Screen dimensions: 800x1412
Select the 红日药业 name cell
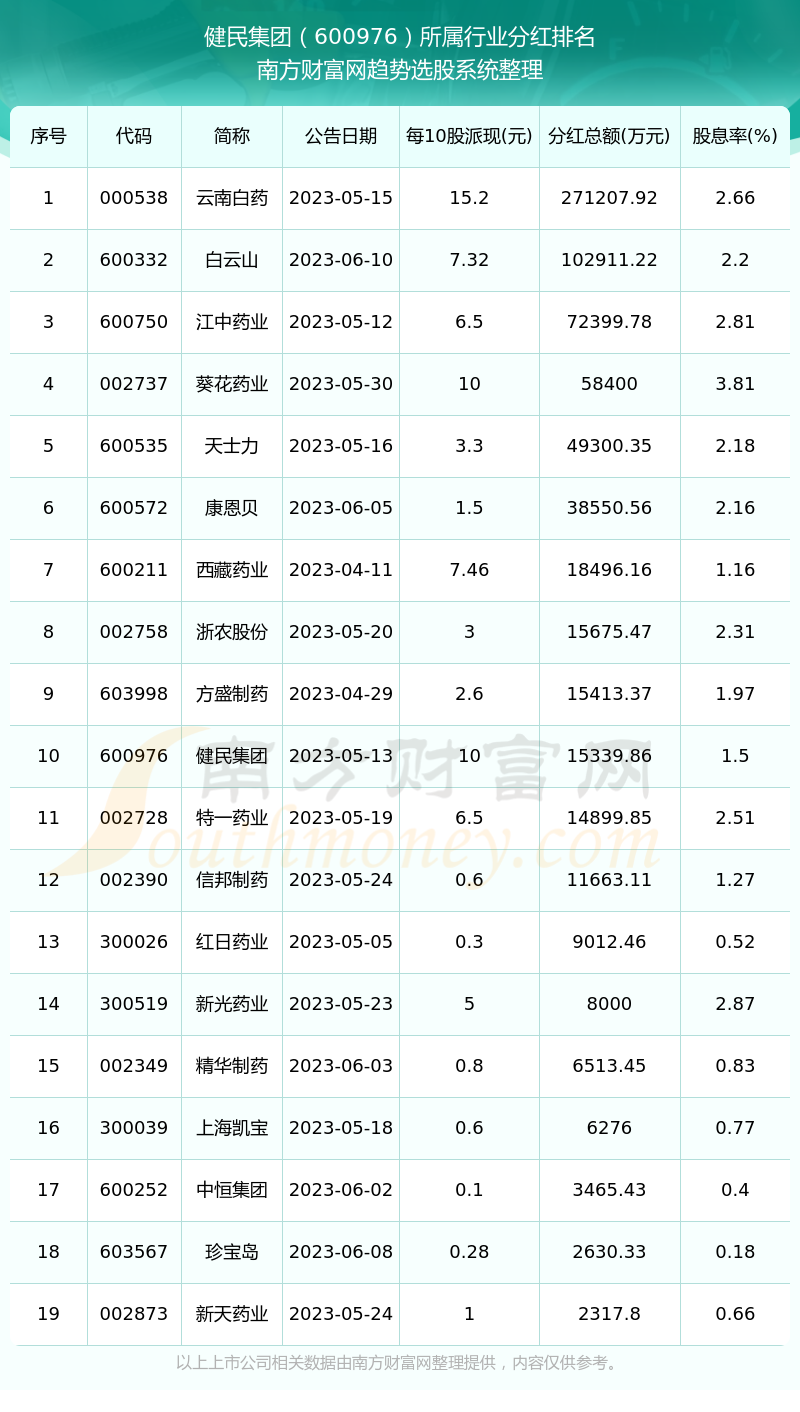point(232,942)
